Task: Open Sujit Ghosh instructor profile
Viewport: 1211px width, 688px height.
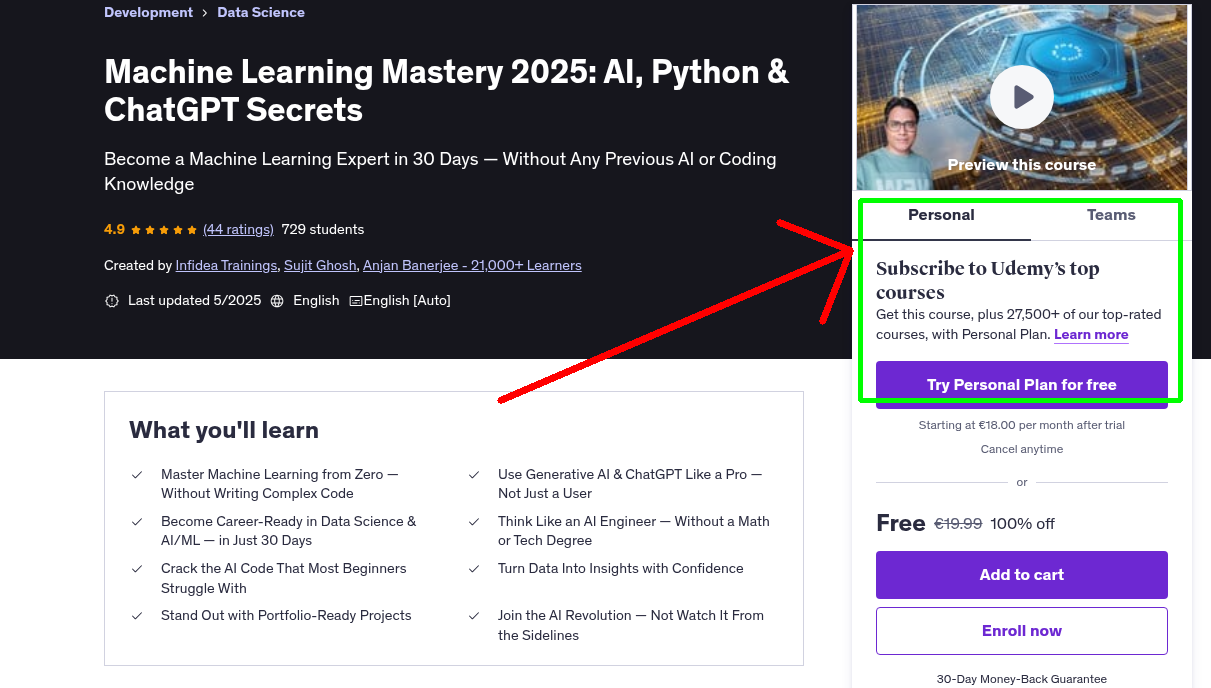Action: [320, 265]
